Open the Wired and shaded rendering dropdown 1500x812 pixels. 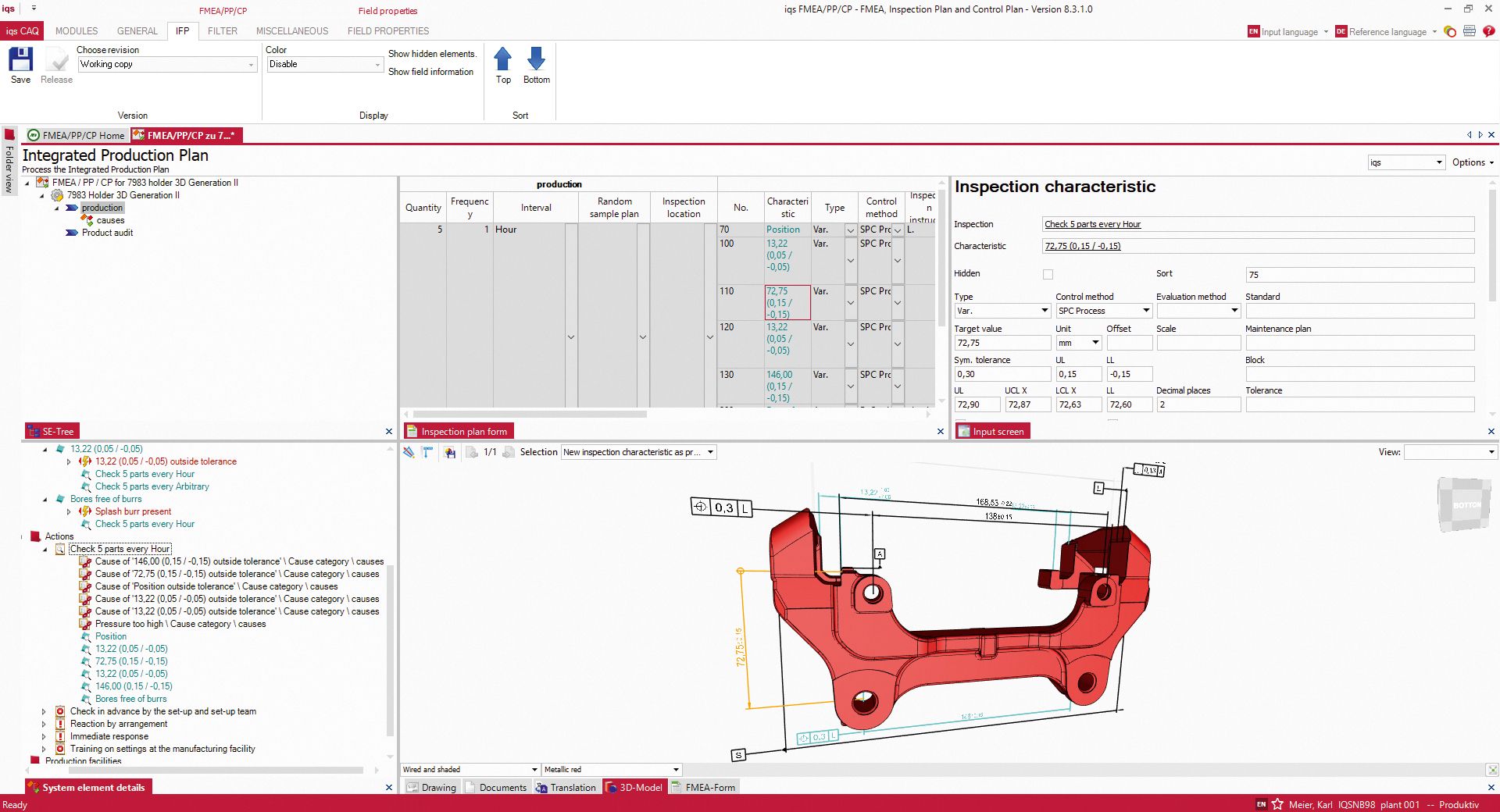pos(534,769)
